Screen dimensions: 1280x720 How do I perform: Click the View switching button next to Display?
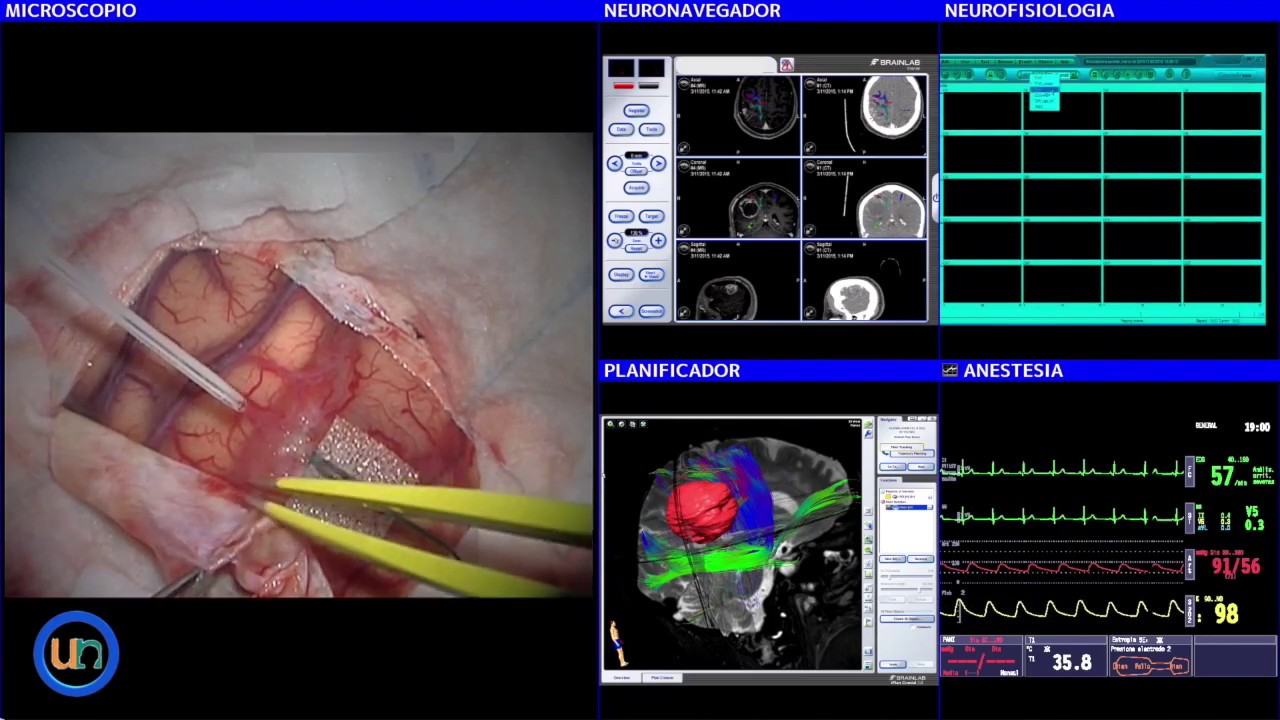coord(651,275)
